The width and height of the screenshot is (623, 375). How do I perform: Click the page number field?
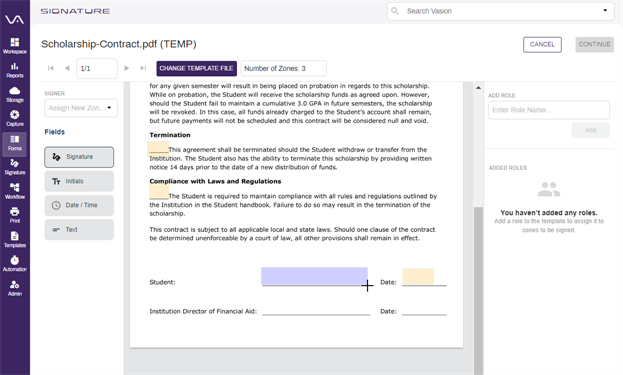click(x=97, y=68)
